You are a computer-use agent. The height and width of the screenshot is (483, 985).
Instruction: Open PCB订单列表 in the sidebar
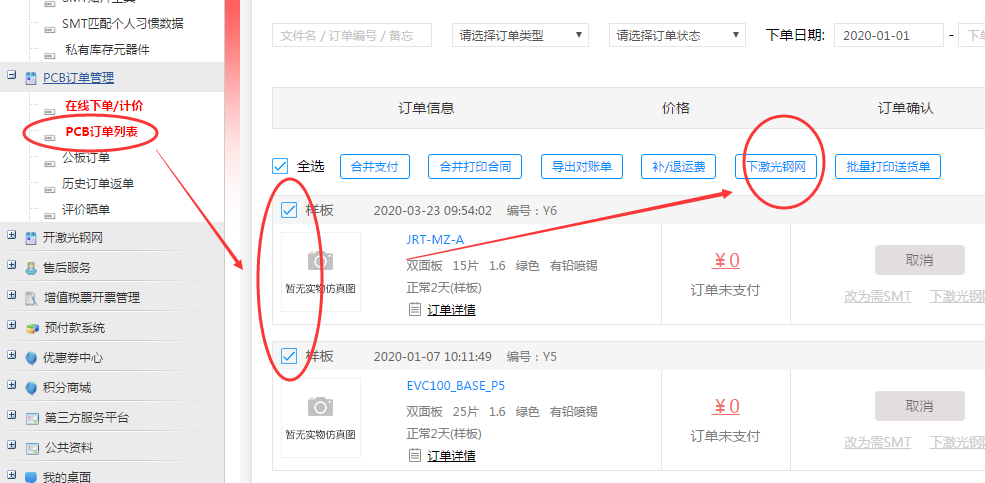pyautogui.click(x=102, y=131)
